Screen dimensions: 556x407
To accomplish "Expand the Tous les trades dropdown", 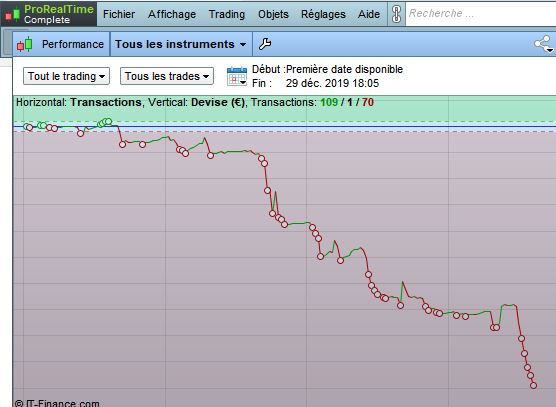I will 167,76.
